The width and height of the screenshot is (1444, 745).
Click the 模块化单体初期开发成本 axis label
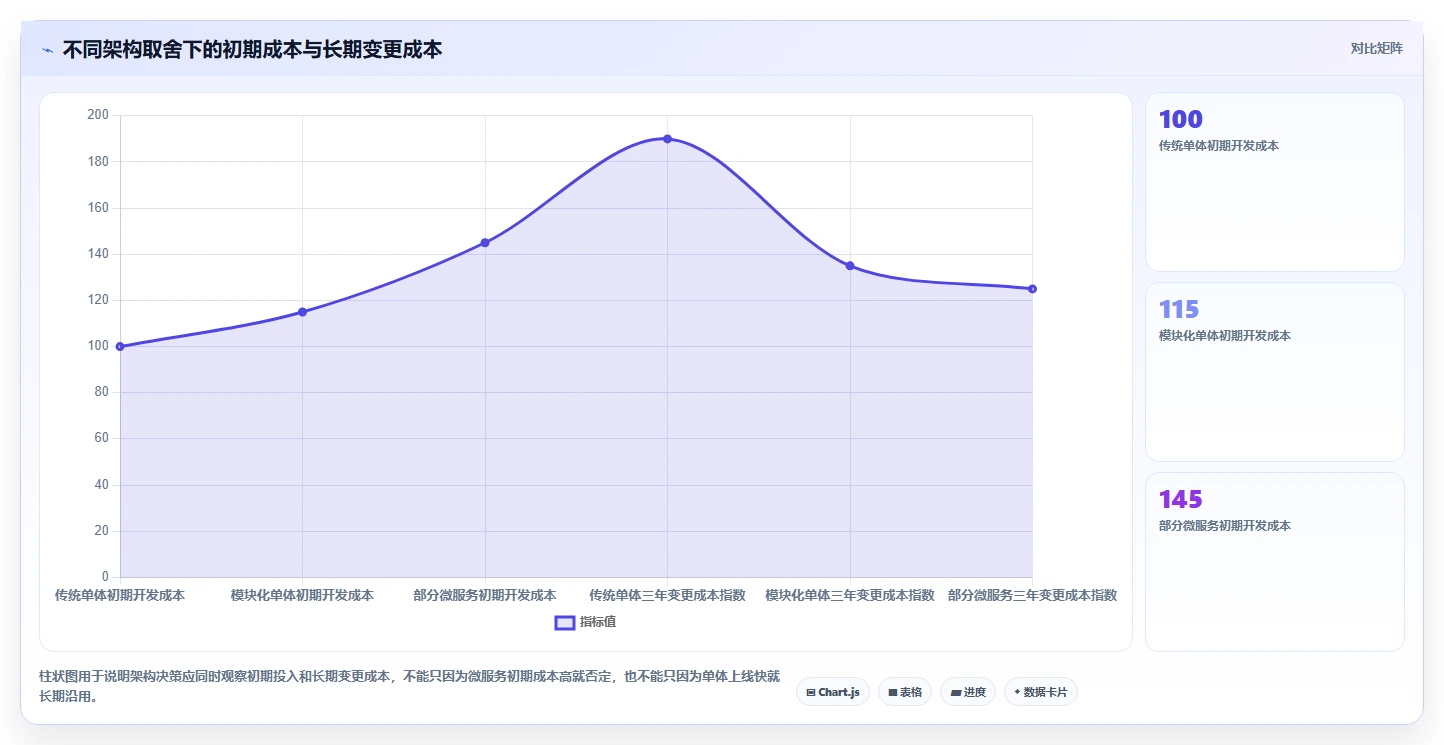pos(302,595)
